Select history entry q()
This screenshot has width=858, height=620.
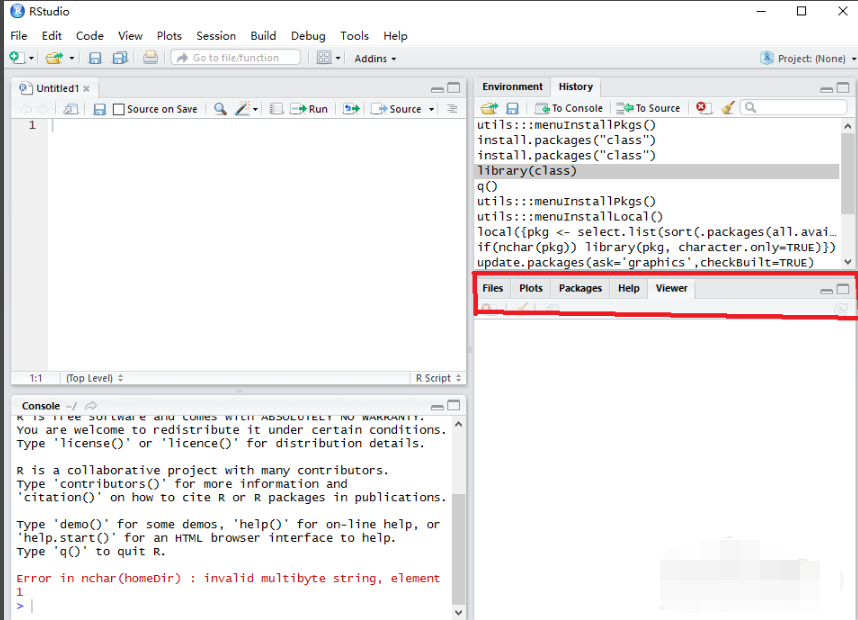coord(657,186)
